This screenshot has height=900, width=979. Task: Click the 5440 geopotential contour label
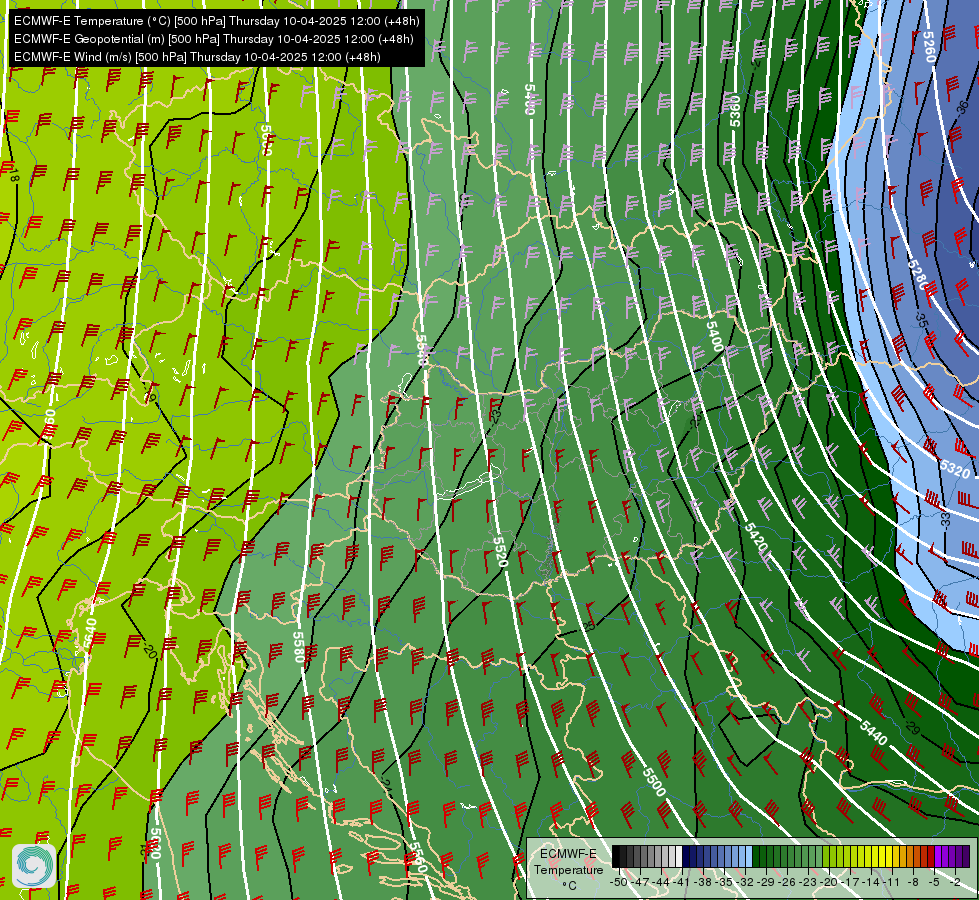pos(873,732)
